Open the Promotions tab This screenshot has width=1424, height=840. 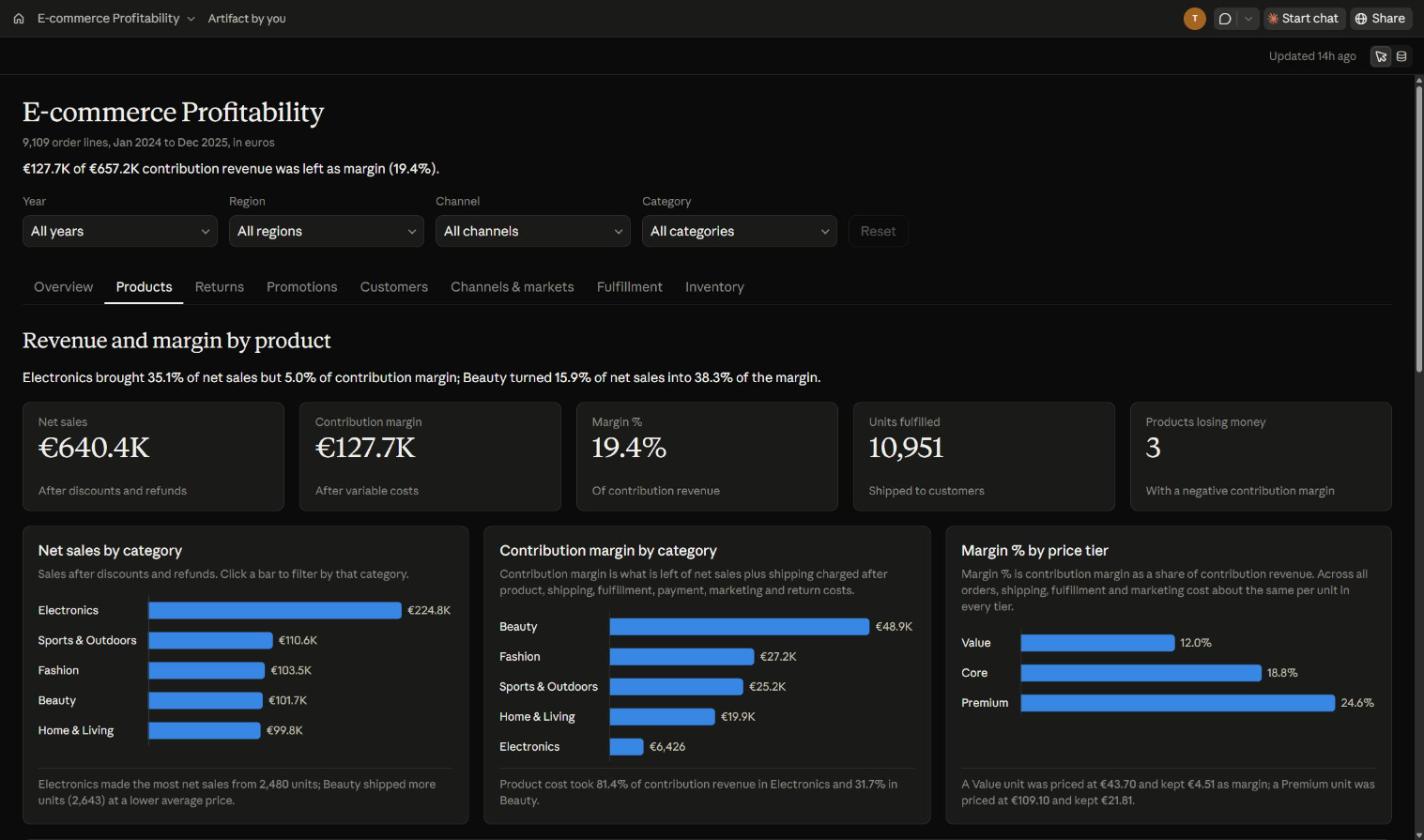302,287
